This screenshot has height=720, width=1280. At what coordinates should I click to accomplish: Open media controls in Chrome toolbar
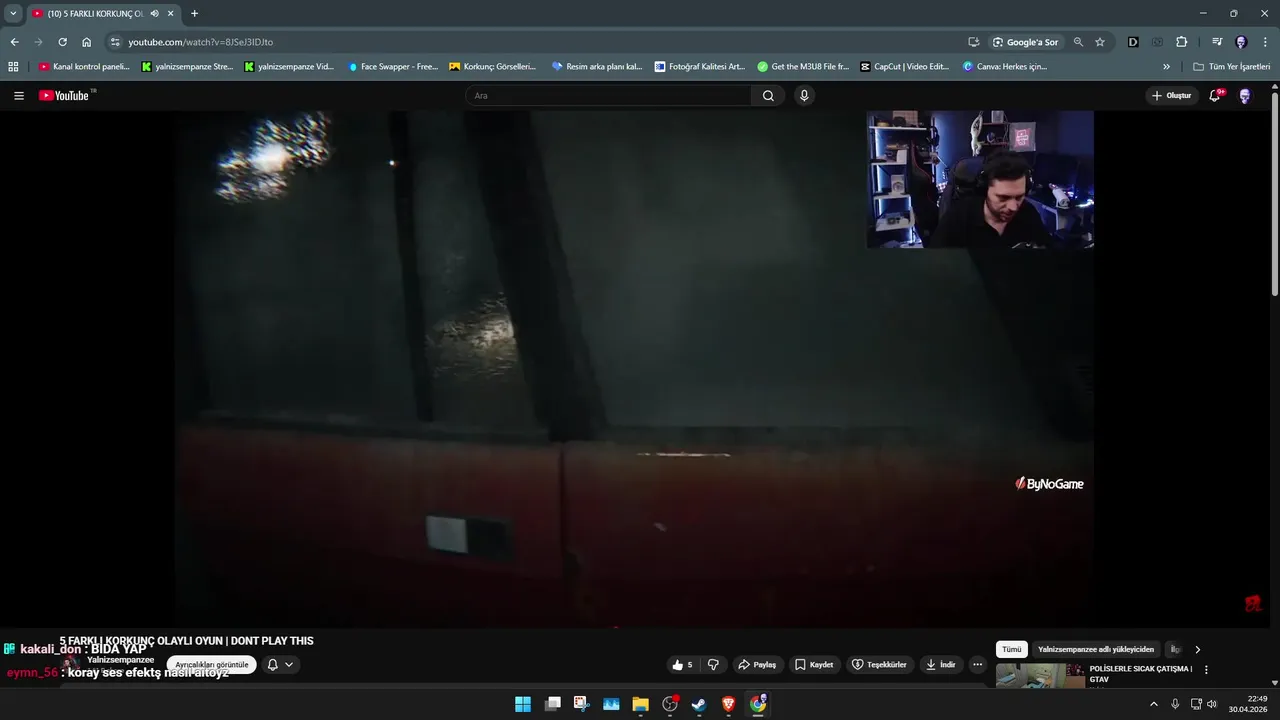tap(1217, 42)
